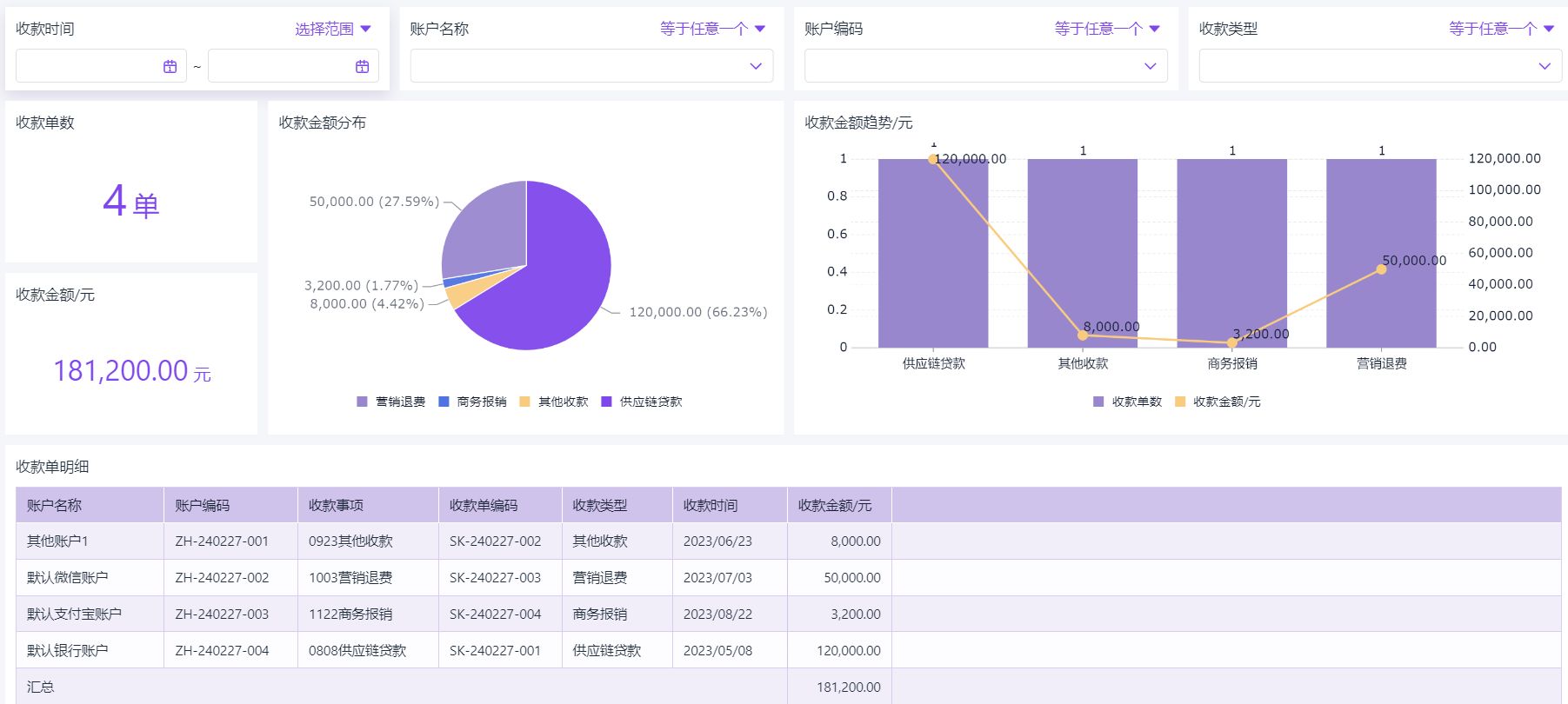Click receipt code SK-240227-002

tap(500, 541)
